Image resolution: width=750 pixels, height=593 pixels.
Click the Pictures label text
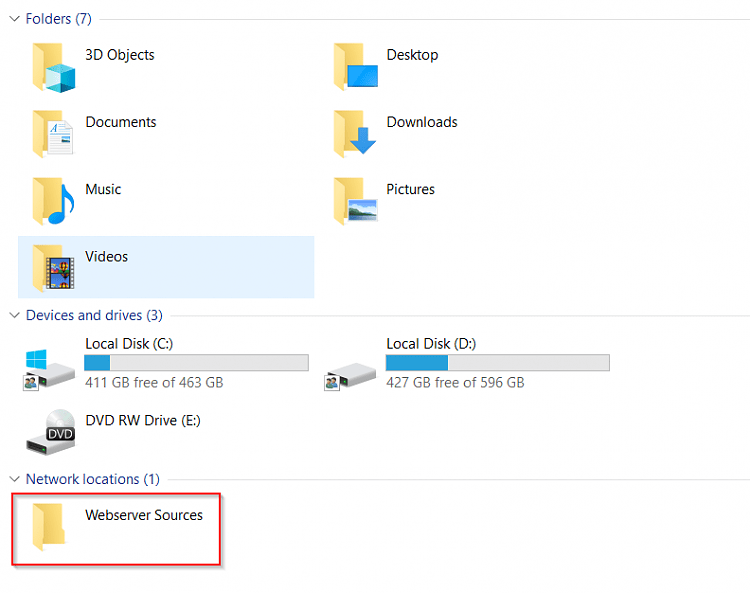tap(410, 189)
